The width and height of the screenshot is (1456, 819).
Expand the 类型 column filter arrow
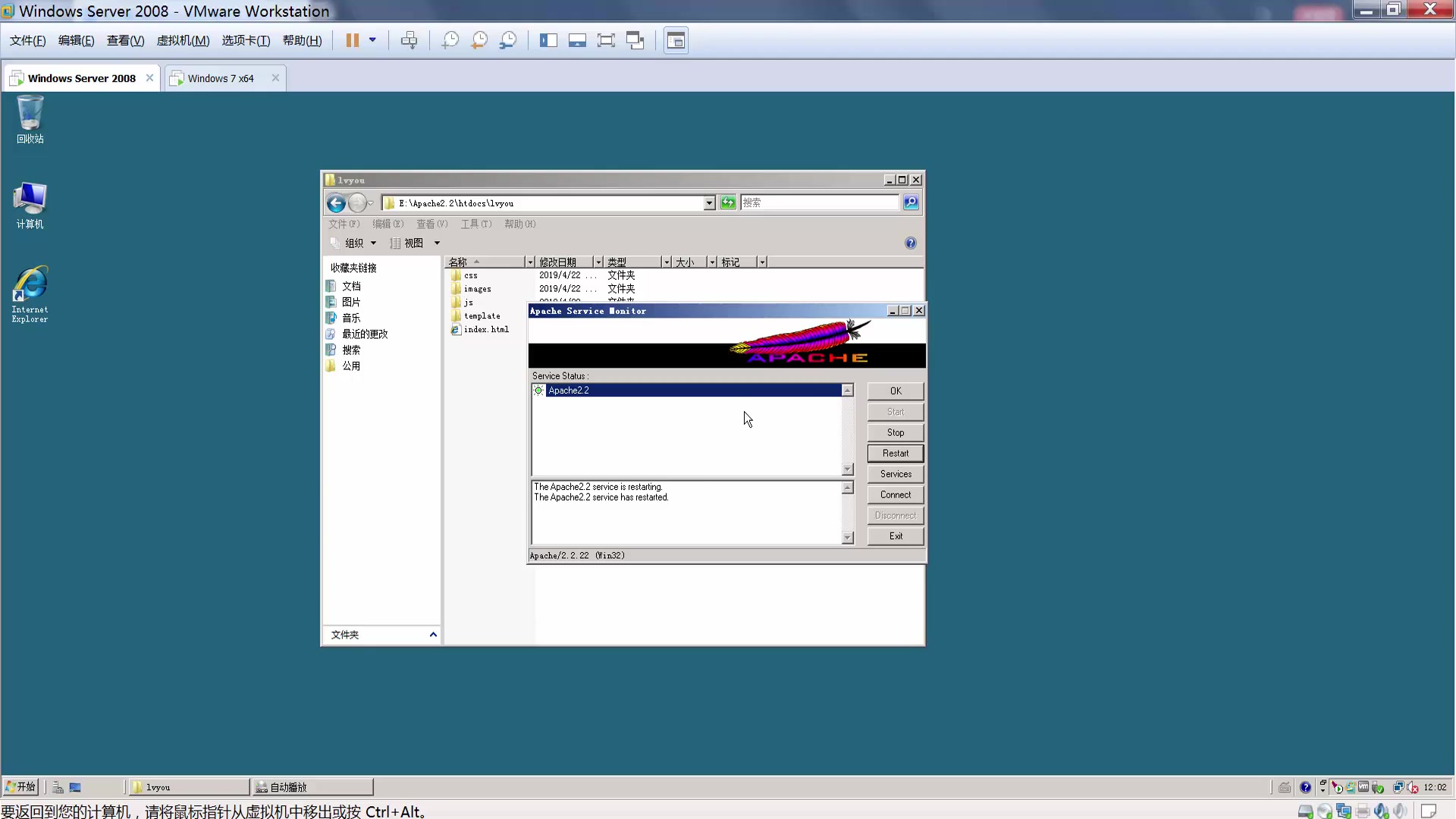pyautogui.click(x=667, y=262)
